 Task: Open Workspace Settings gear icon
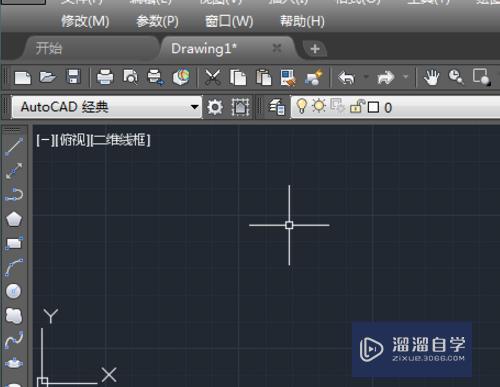(x=215, y=107)
